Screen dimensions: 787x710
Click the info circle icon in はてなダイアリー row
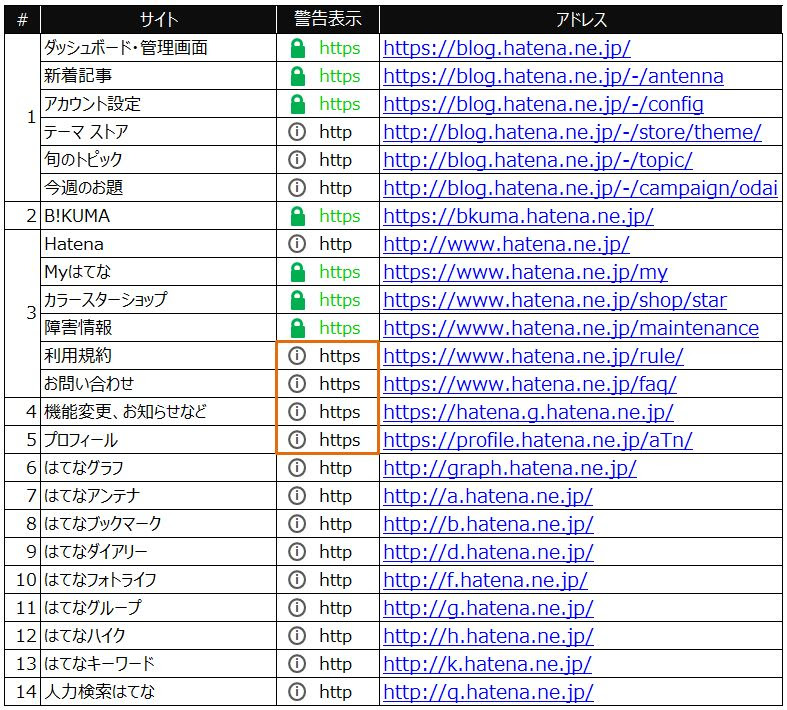coord(297,552)
